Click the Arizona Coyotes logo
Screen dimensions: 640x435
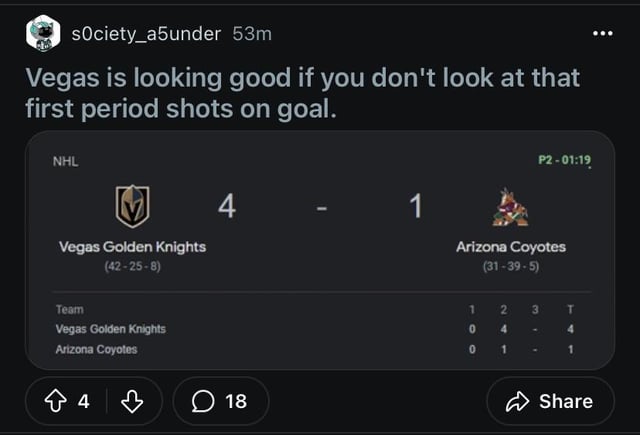[x=510, y=207]
